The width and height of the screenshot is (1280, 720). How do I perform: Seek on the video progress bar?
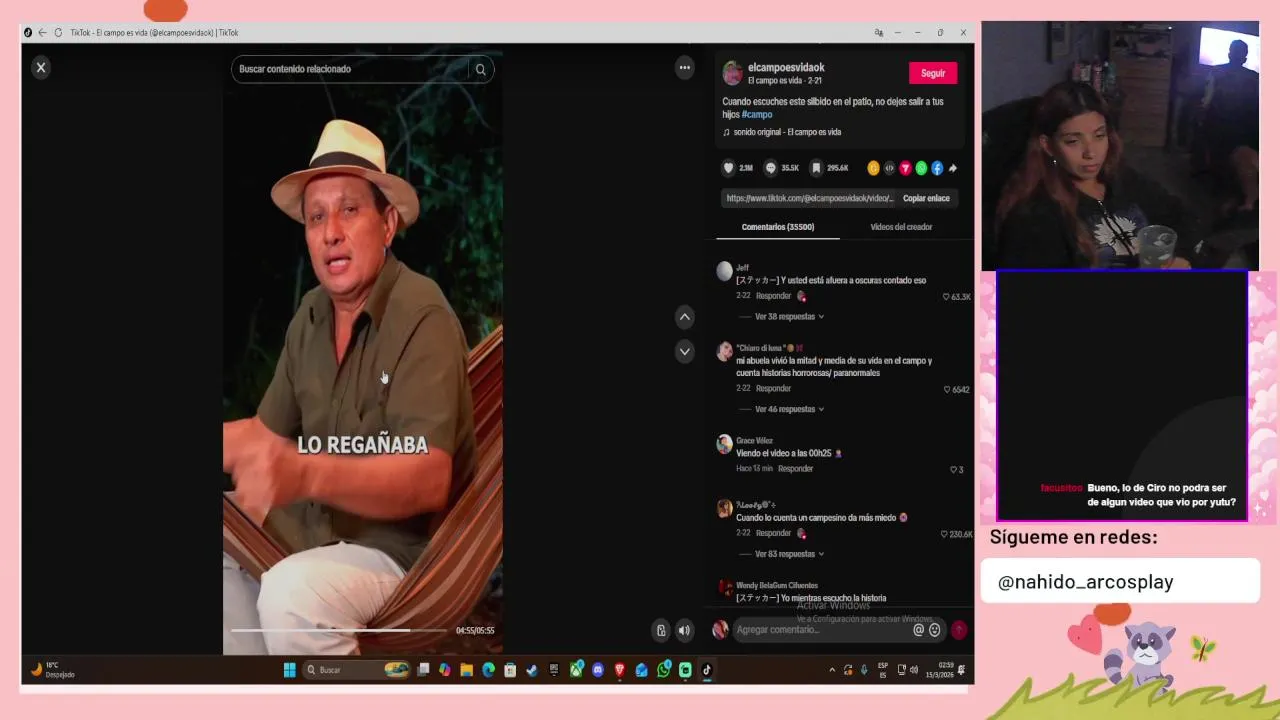point(338,630)
